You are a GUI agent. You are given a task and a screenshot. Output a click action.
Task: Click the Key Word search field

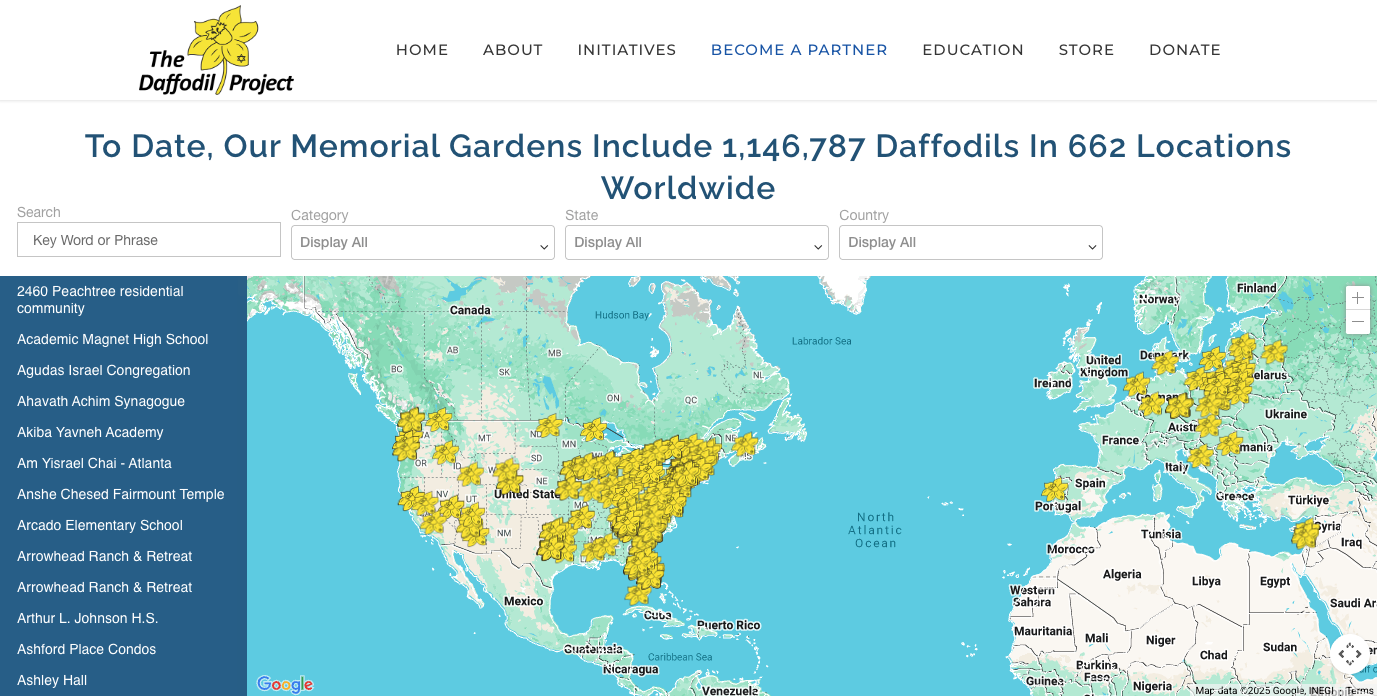pyautogui.click(x=149, y=240)
